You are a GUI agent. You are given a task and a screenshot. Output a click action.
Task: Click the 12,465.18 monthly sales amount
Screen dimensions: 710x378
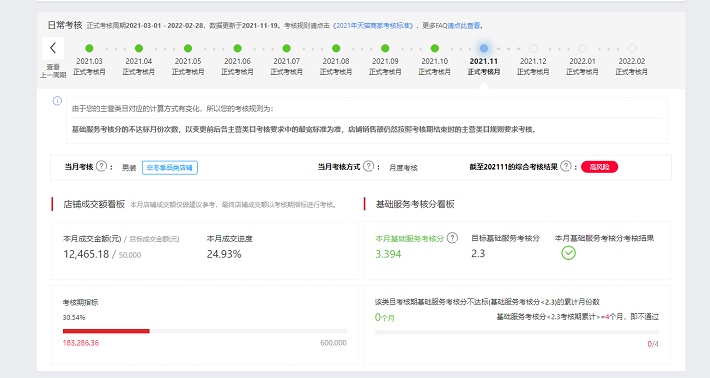pos(86,254)
